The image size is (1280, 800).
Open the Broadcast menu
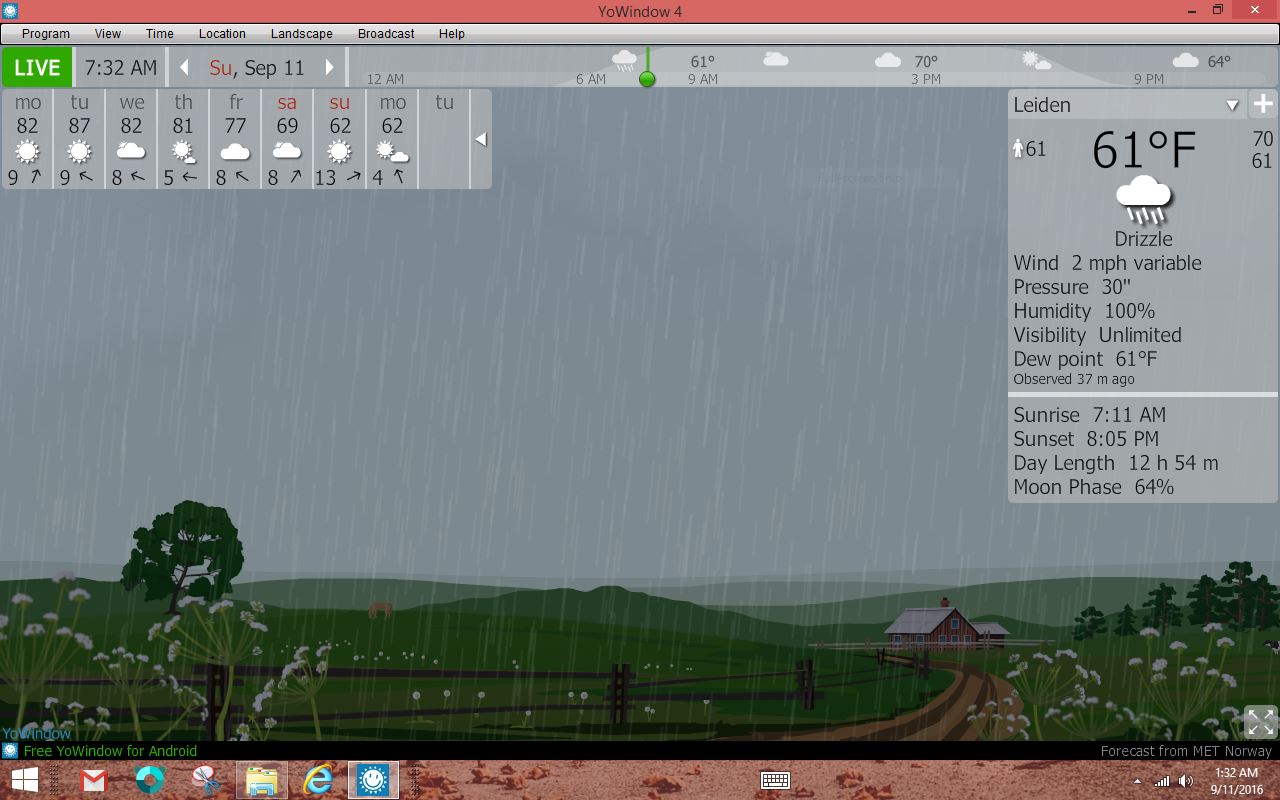(x=386, y=33)
